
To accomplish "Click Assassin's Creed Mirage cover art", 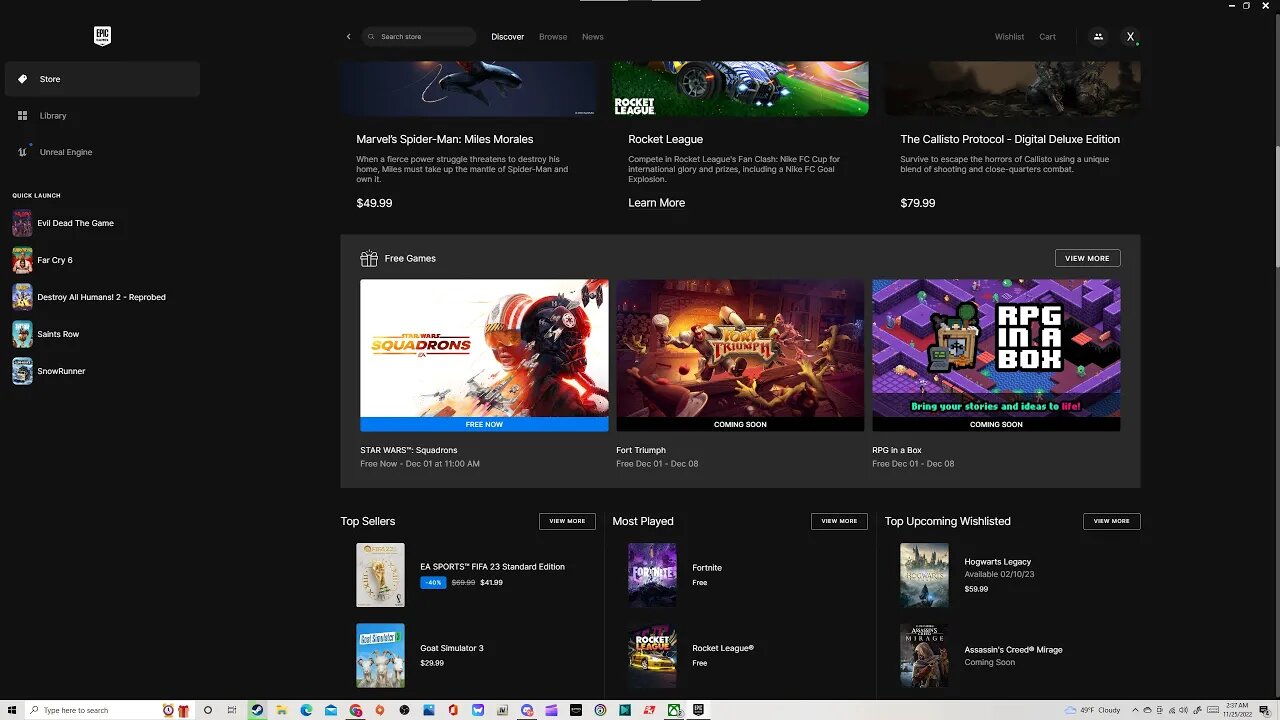I will point(924,655).
